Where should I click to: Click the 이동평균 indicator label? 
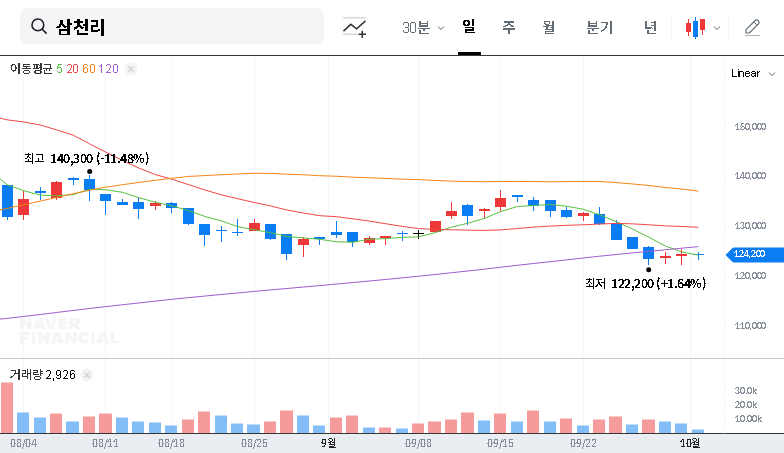pyautogui.click(x=30, y=69)
